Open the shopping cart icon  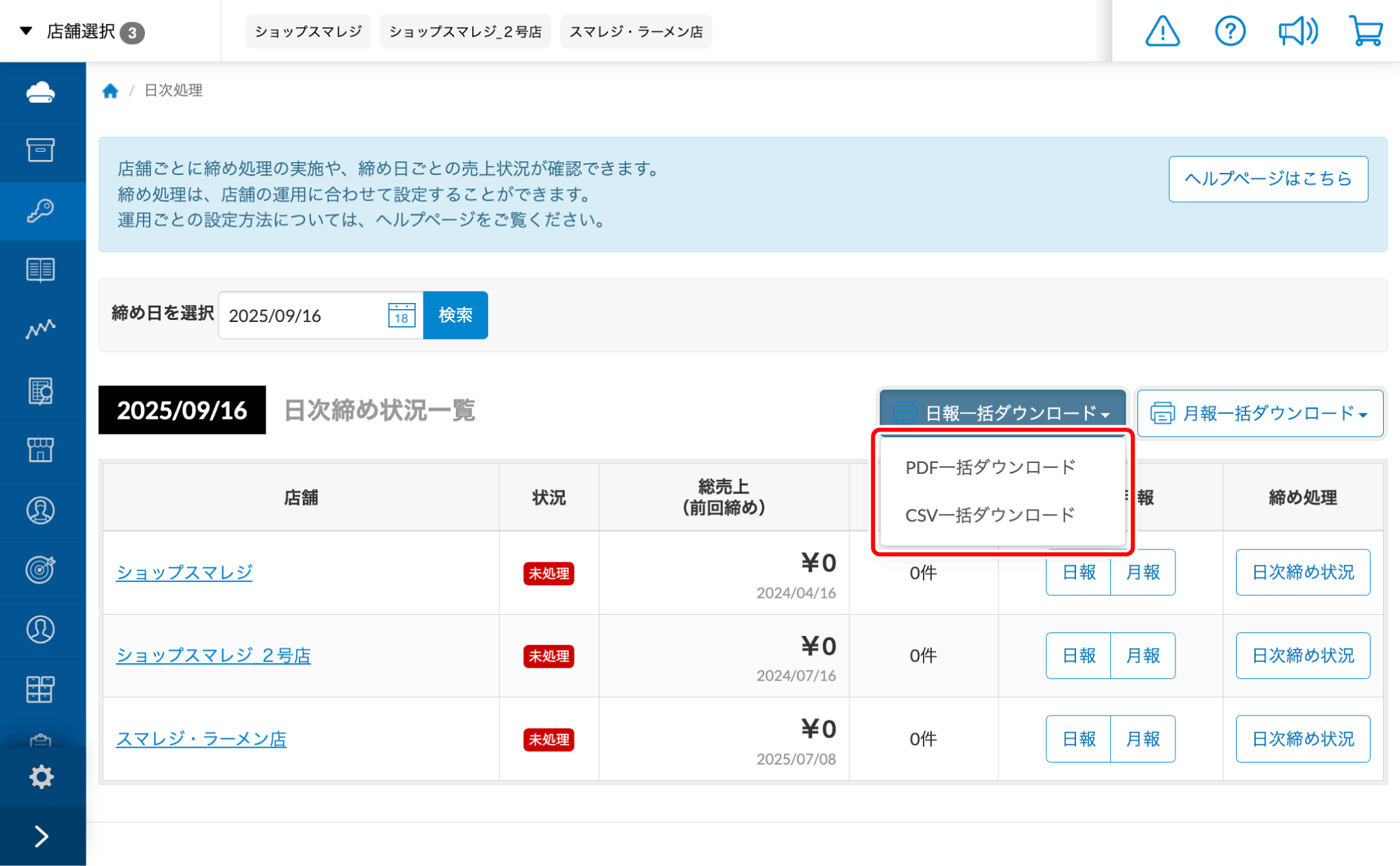pyautogui.click(x=1365, y=31)
